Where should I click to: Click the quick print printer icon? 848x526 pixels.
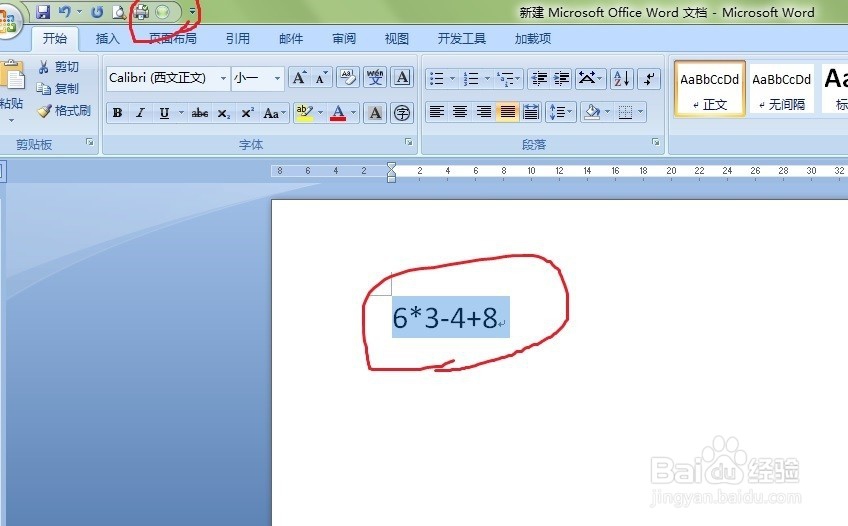click(142, 11)
